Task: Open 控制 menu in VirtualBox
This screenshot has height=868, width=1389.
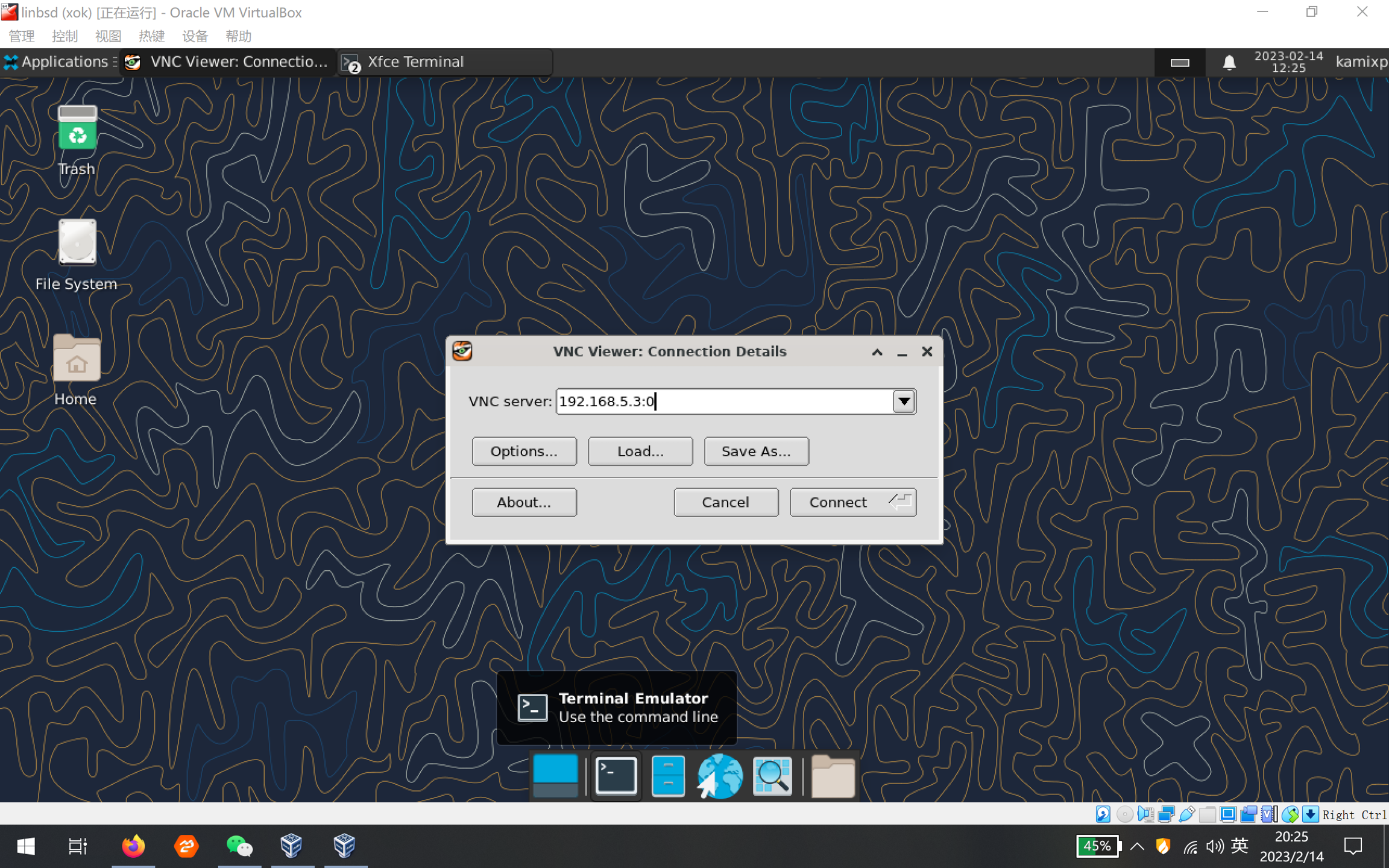Action: (65, 36)
